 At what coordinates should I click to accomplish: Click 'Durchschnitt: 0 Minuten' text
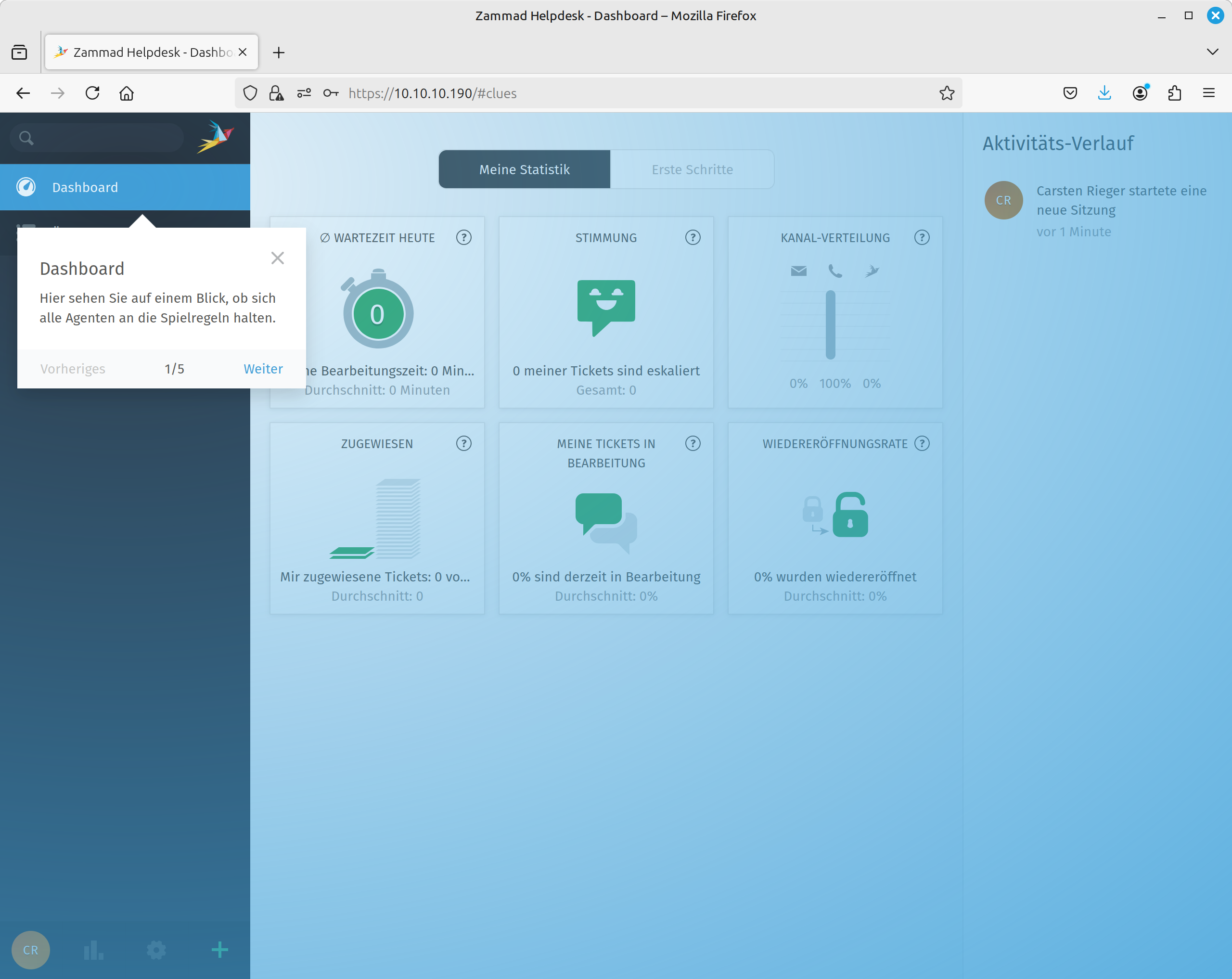pyautogui.click(x=377, y=390)
